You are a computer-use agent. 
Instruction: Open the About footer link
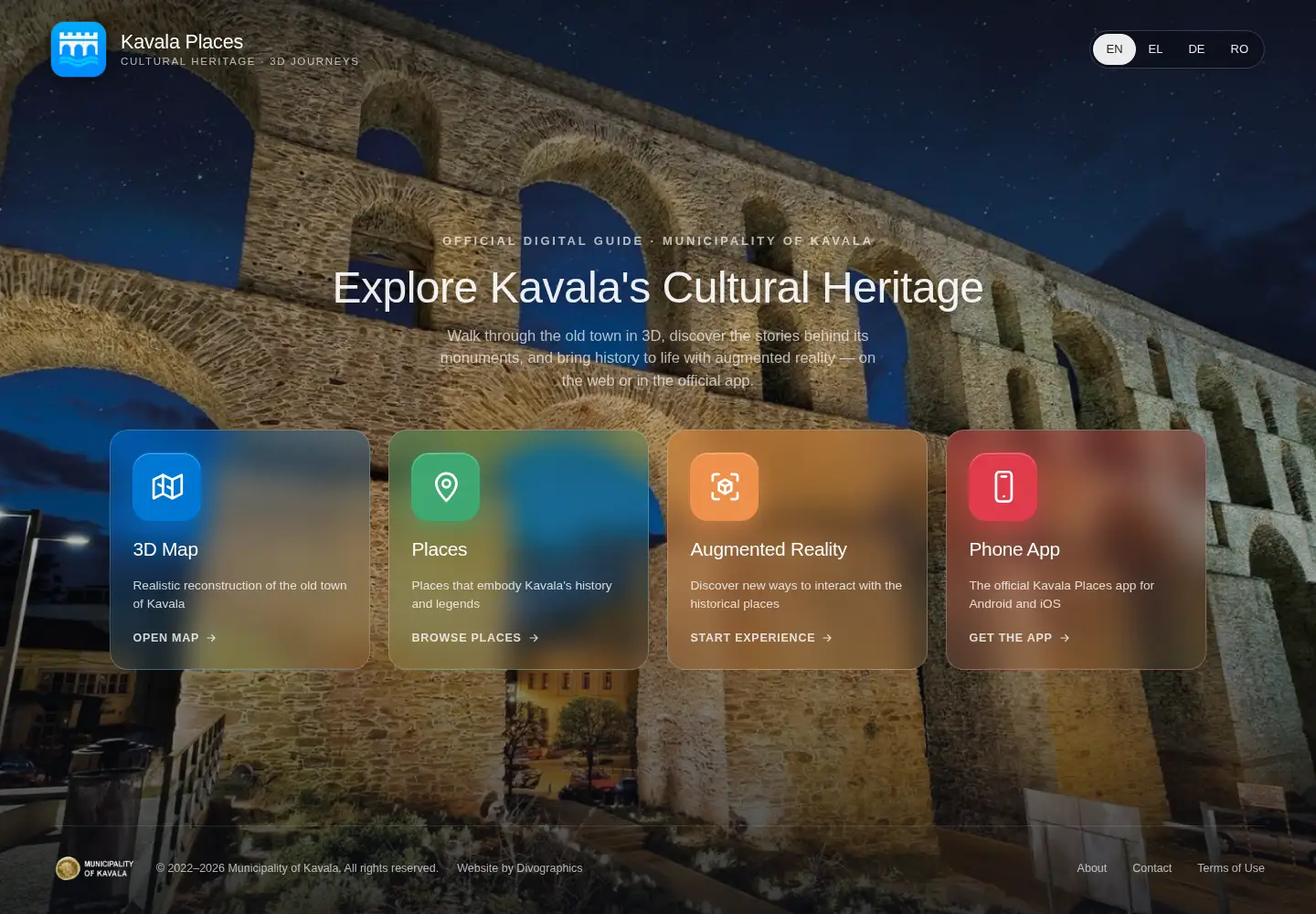click(x=1091, y=868)
